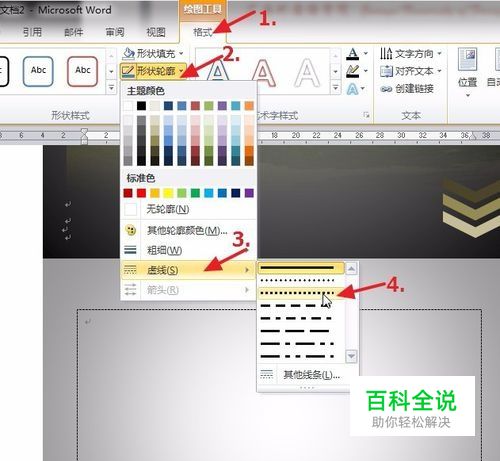Image resolution: width=500 pixels, height=461 pixels.
Task: Pick the olive green theme color swatch
Action: coord(209,106)
